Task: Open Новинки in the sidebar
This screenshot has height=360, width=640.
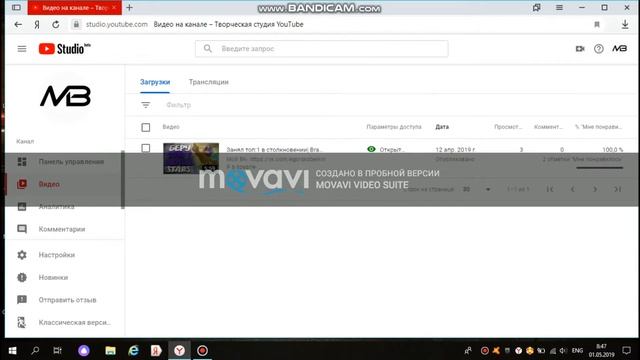Action: [x=63, y=277]
